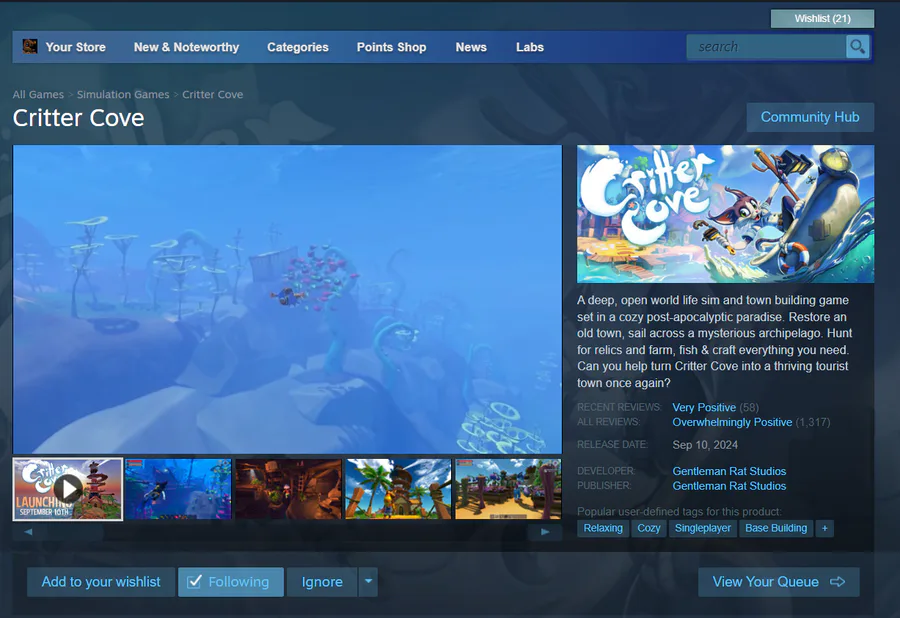Select the dark cave interior screenshot thumbnail
Screen dimensions: 900x618
[x=288, y=489]
